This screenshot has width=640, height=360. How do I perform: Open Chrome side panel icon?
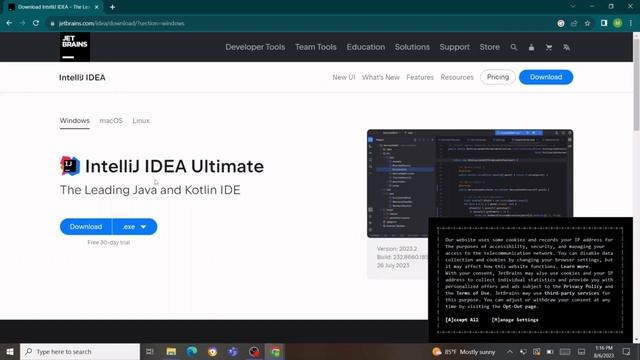coord(604,23)
